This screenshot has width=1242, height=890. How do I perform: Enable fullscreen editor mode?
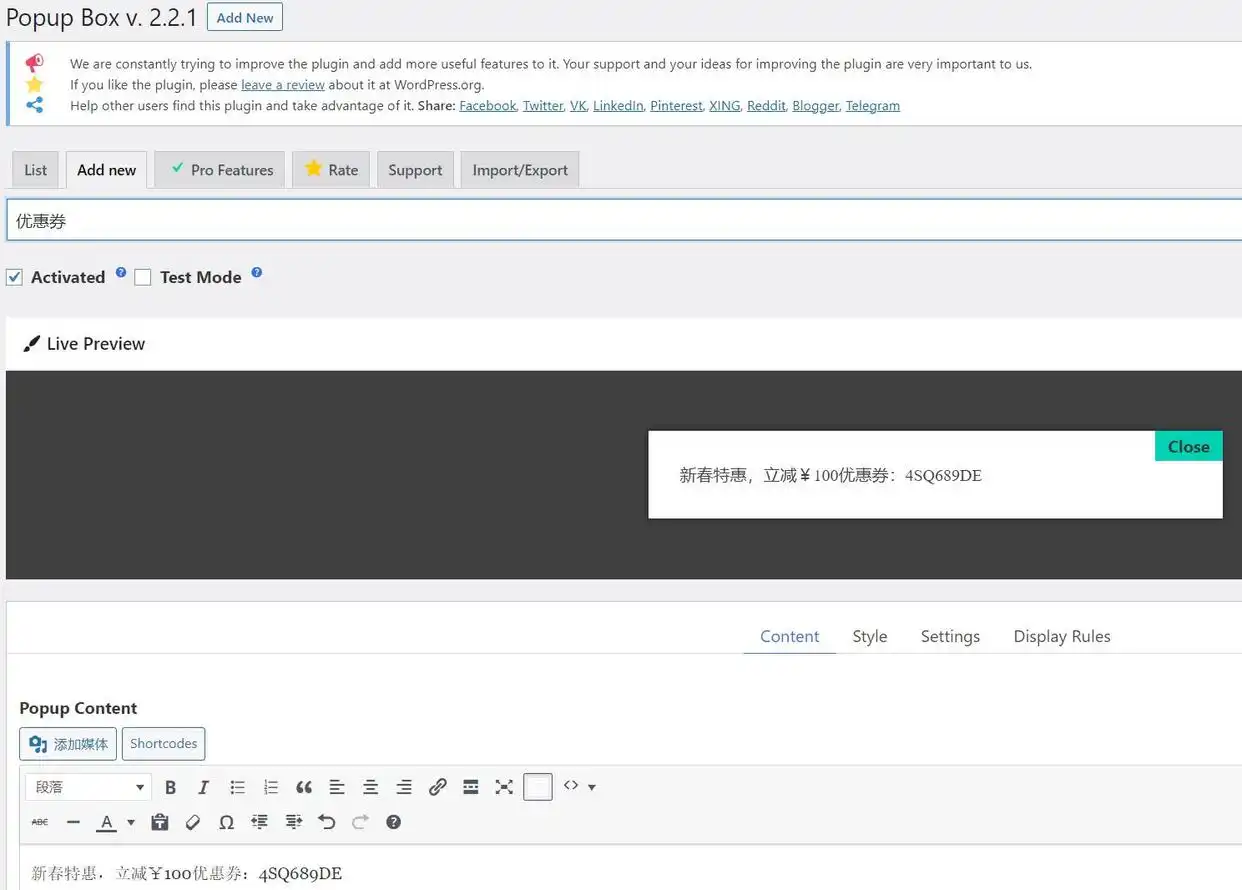(x=504, y=788)
